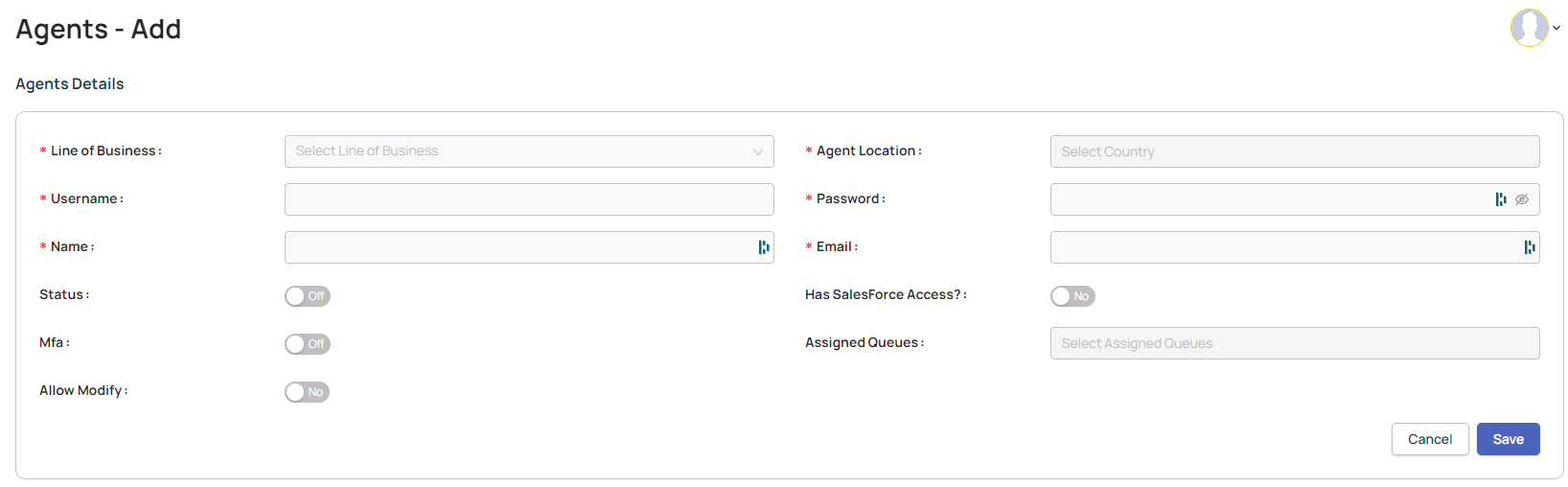1568x487 pixels.
Task: Enable the Mfa toggle
Action: click(x=308, y=344)
